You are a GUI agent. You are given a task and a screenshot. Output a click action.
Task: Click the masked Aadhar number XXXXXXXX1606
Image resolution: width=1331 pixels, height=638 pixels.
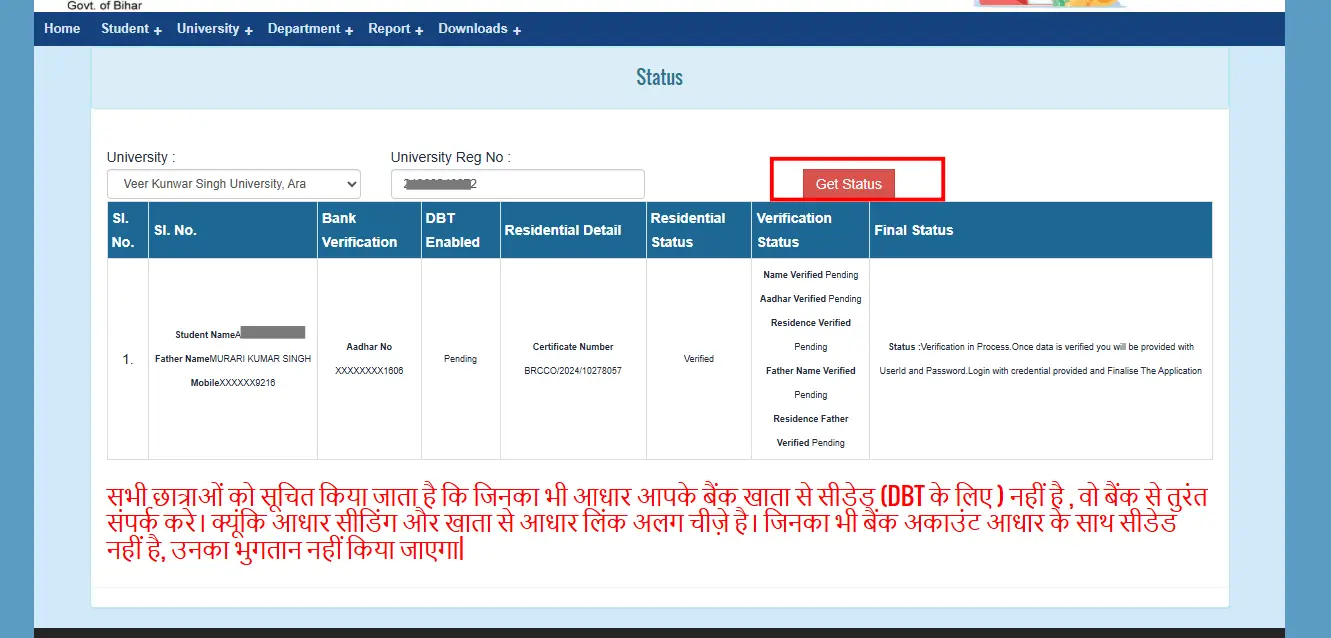tap(369, 371)
